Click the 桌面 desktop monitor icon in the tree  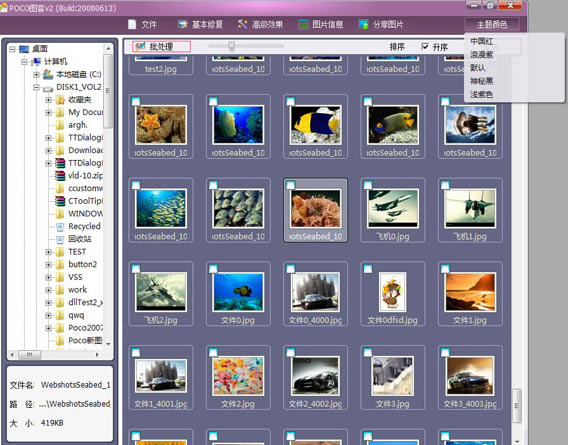coord(24,49)
